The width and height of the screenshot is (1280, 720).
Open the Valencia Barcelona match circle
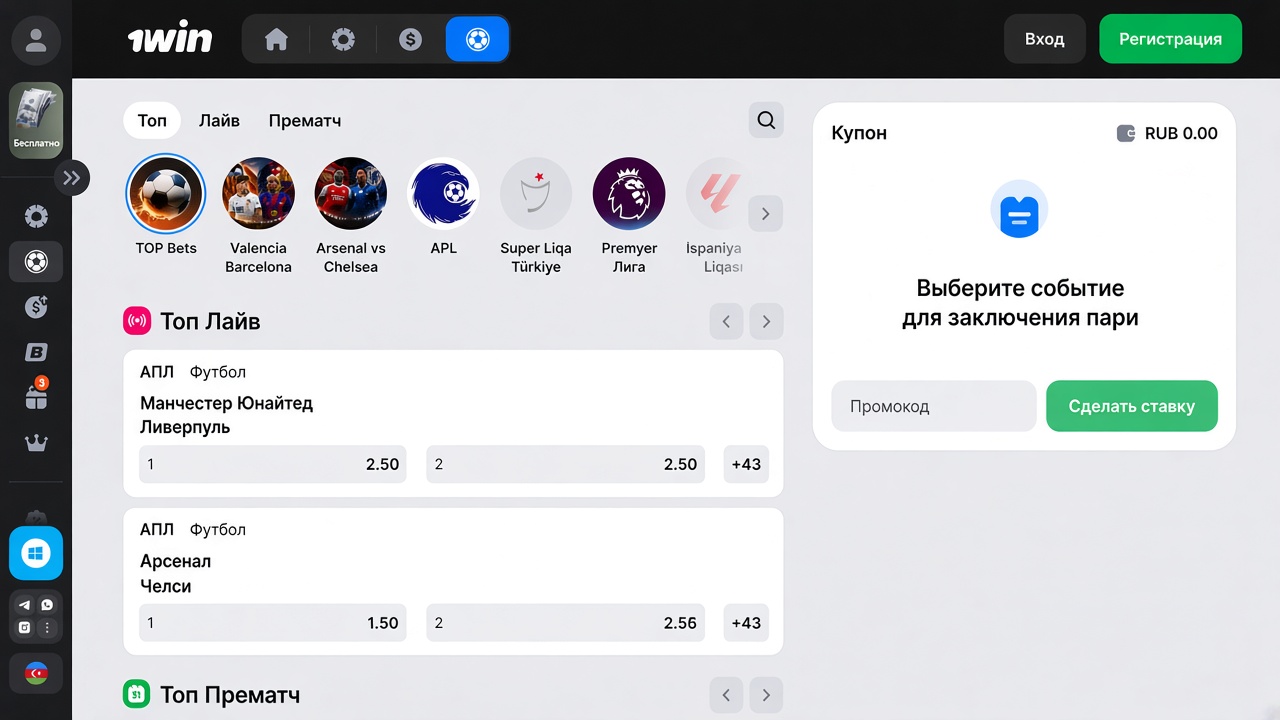point(259,194)
